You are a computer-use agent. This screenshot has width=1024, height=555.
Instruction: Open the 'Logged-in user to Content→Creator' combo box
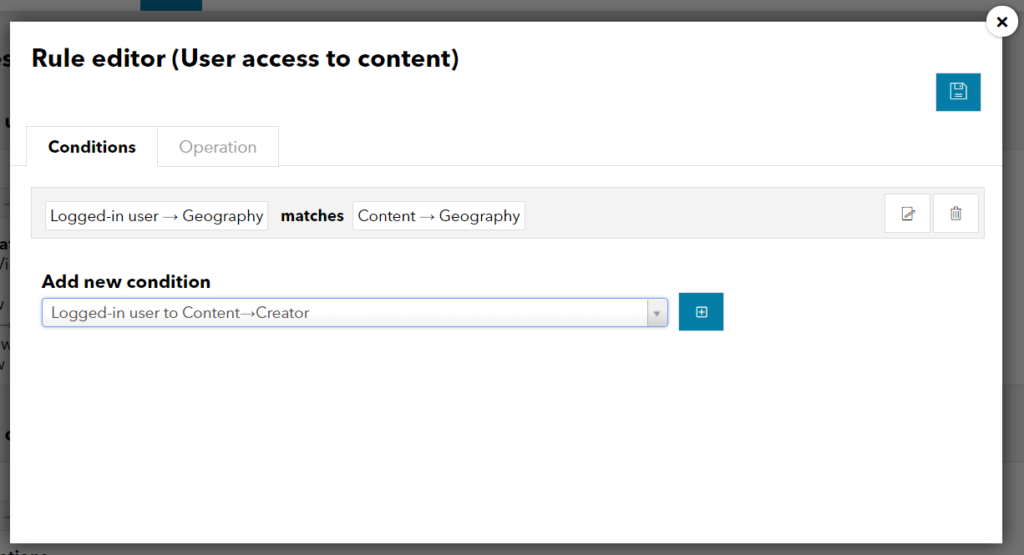click(355, 313)
